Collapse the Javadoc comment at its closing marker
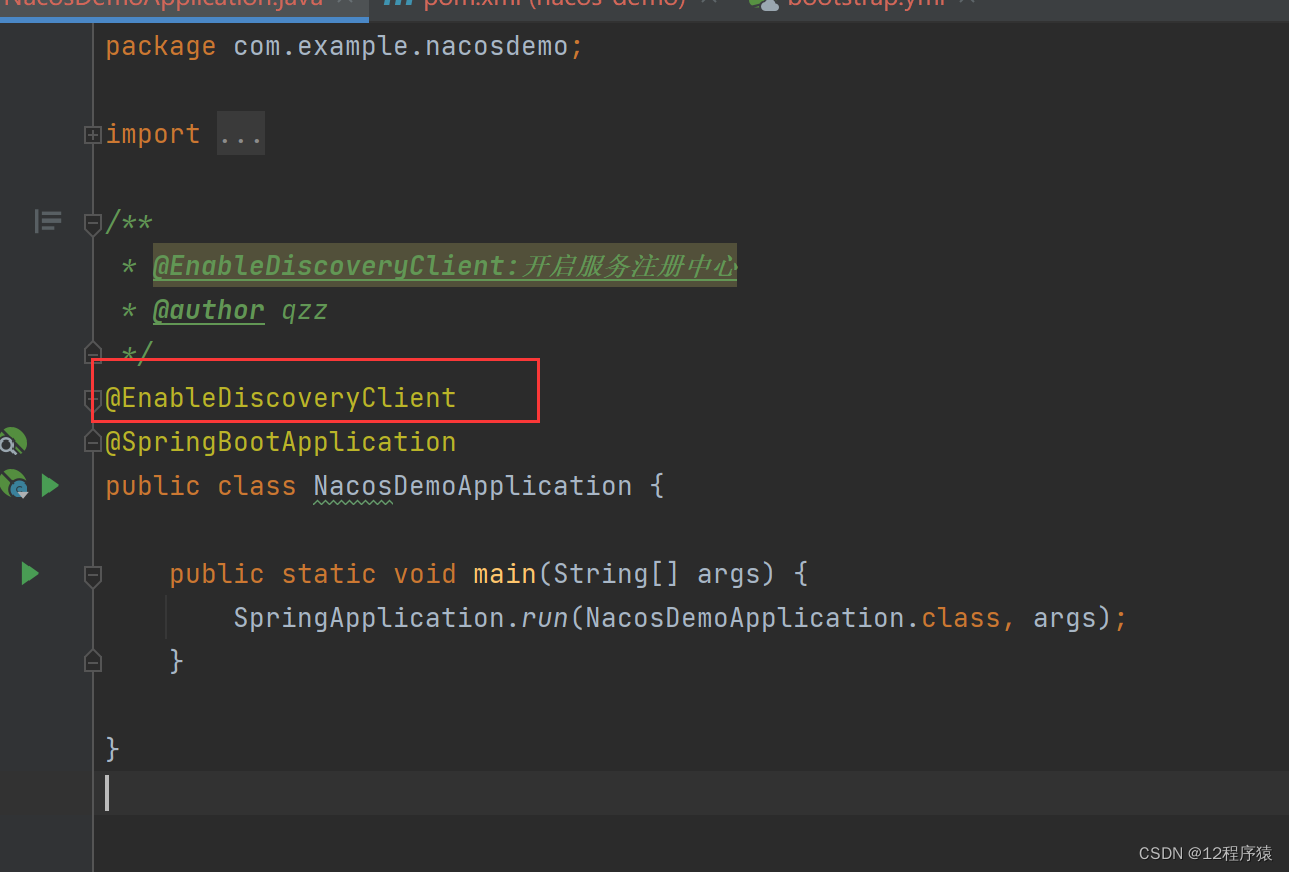The height and width of the screenshot is (872, 1289). click(92, 352)
